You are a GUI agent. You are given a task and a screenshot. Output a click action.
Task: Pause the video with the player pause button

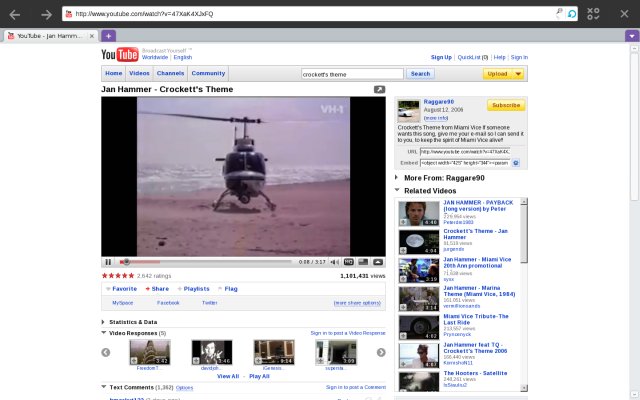(x=108, y=262)
